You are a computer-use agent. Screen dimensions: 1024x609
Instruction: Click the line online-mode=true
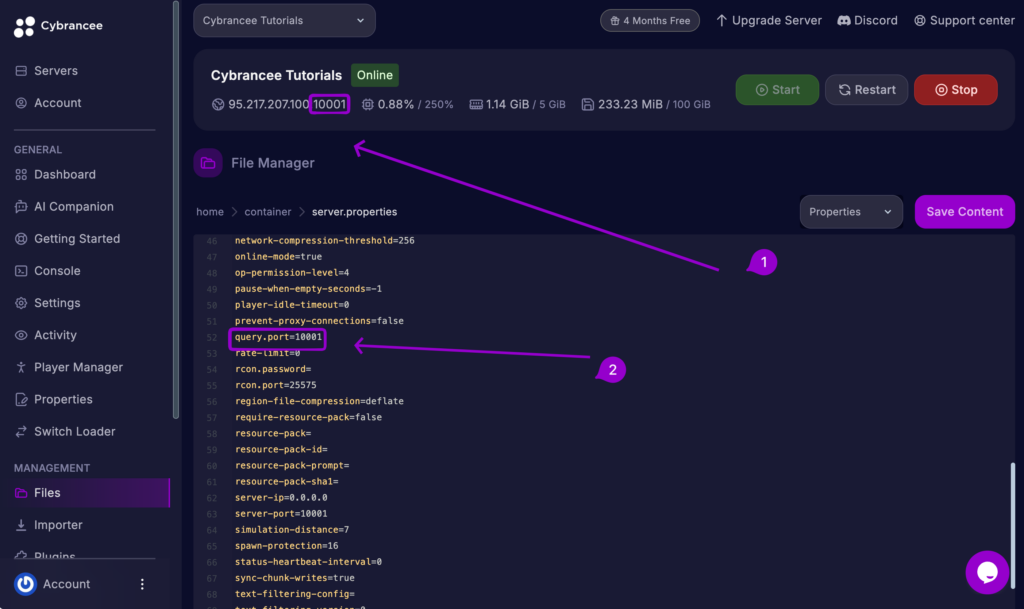click(x=278, y=257)
